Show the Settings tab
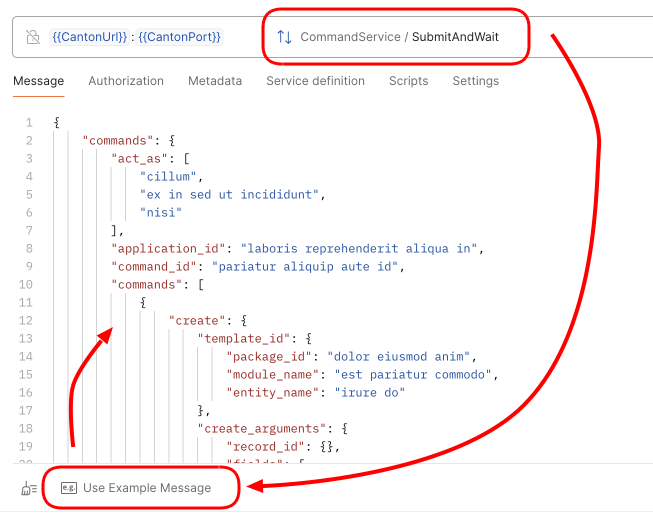The image size is (653, 517). point(475,81)
